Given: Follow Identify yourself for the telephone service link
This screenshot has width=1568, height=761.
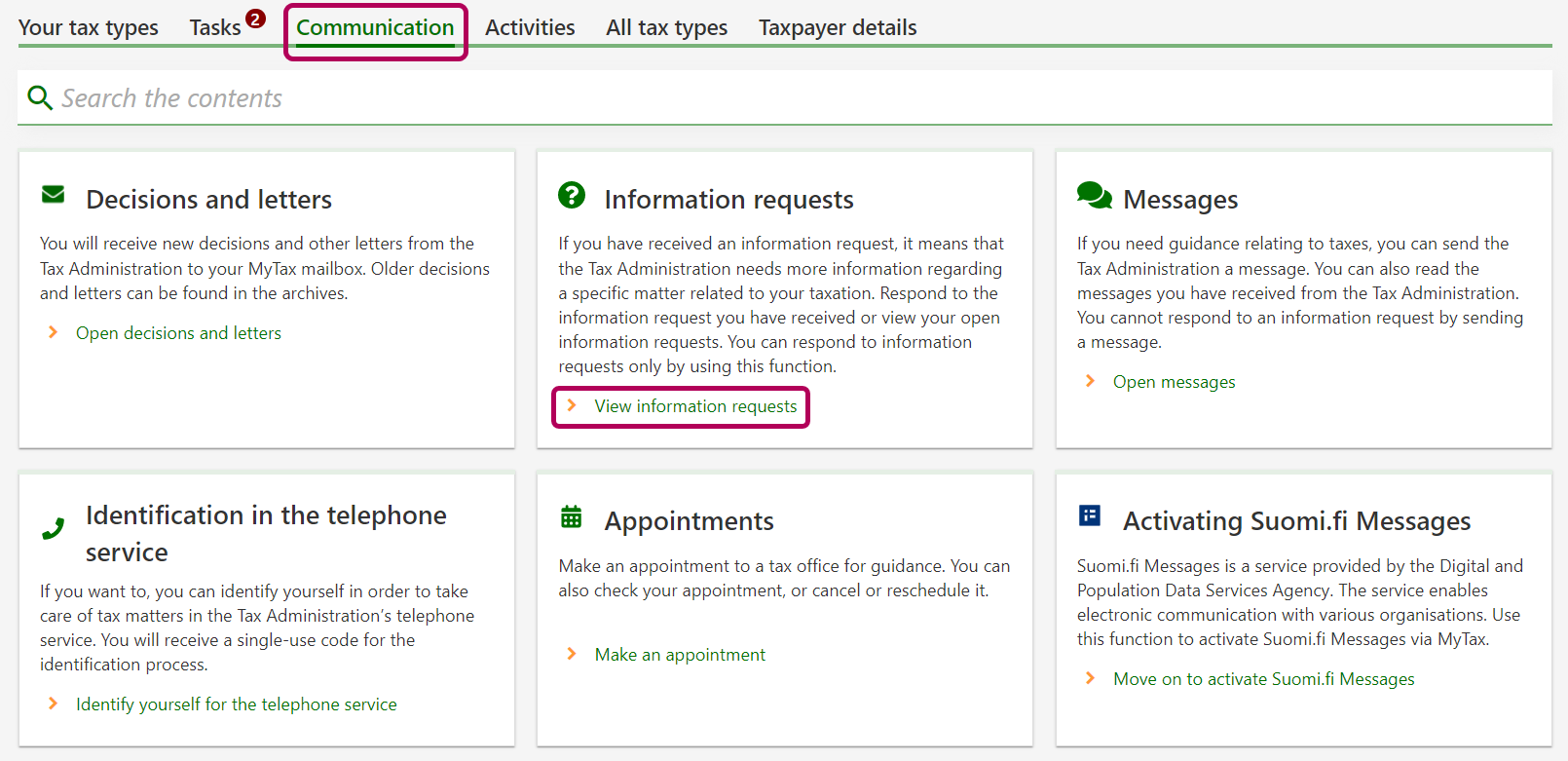Looking at the screenshot, I should [x=237, y=704].
